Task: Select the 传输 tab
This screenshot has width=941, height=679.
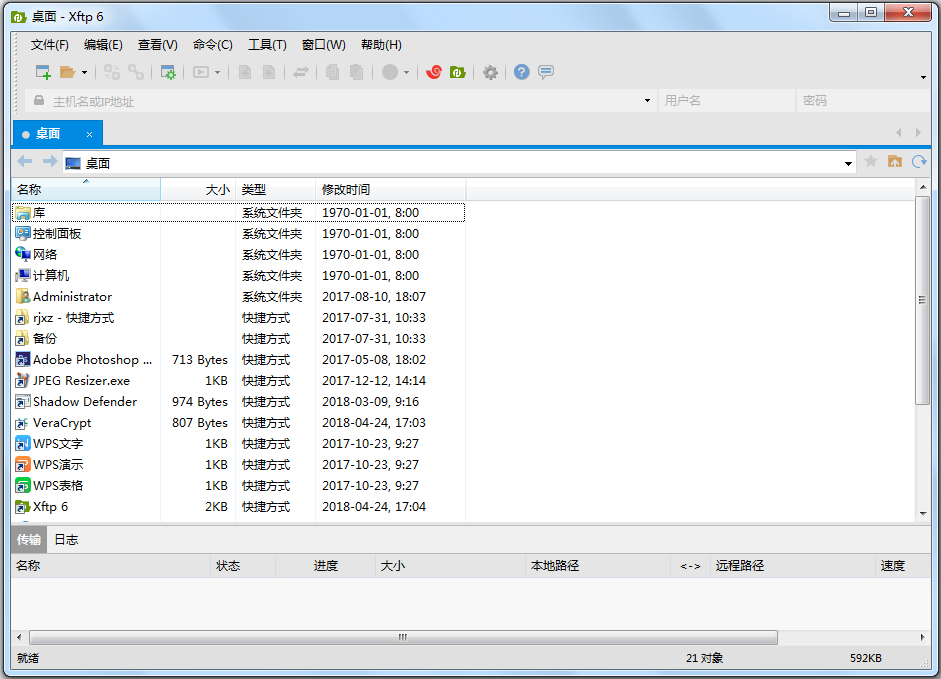Action: point(28,539)
